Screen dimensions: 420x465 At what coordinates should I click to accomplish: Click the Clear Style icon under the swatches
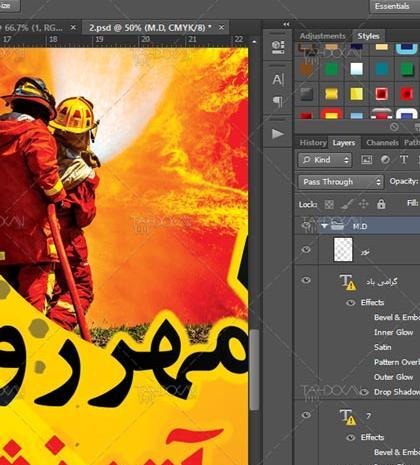click(394, 127)
